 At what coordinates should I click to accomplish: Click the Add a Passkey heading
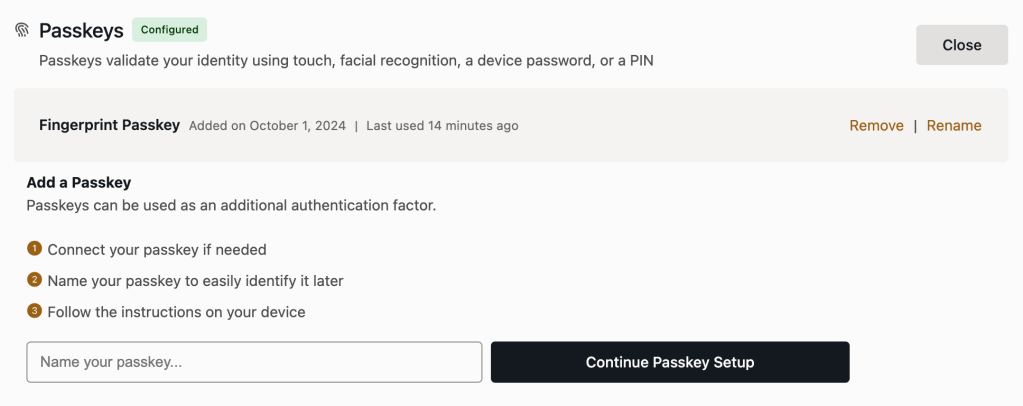point(79,182)
